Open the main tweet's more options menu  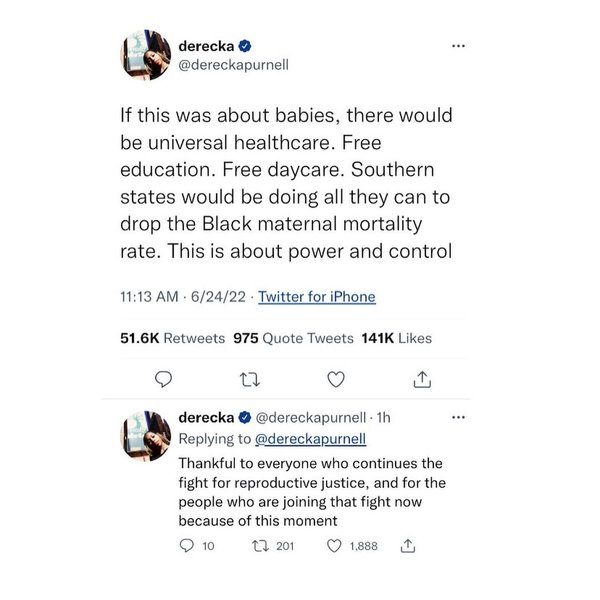459,47
